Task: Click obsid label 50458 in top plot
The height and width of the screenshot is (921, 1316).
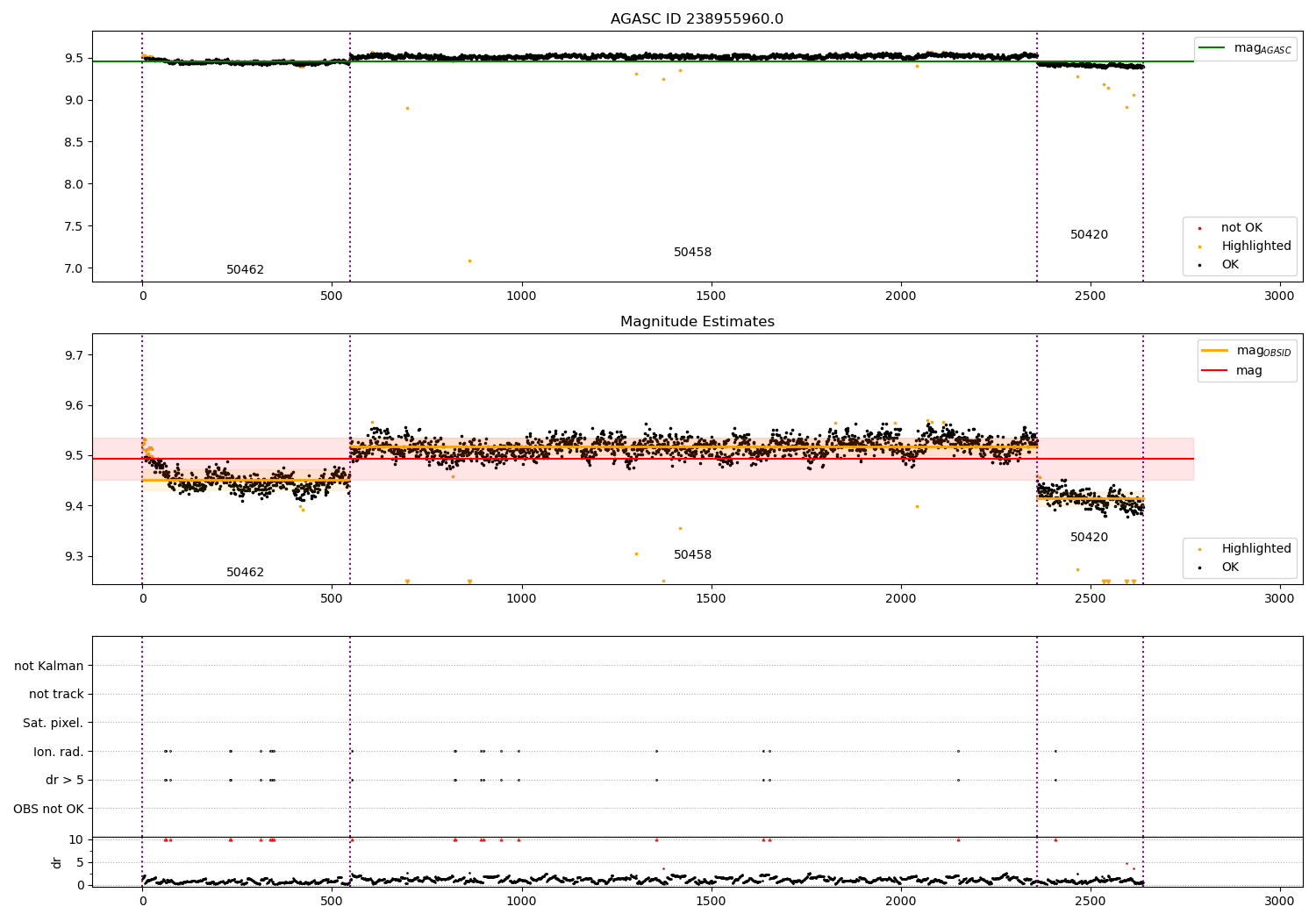Action: [x=692, y=253]
